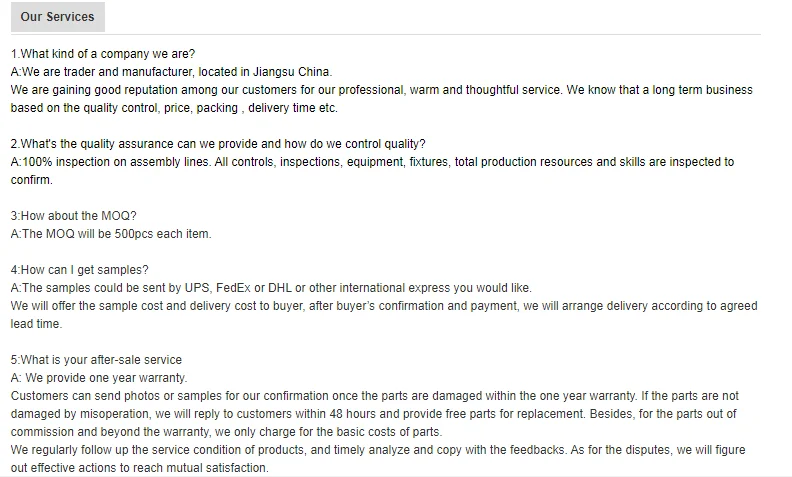Click the single word "confirm." line

click(31, 180)
